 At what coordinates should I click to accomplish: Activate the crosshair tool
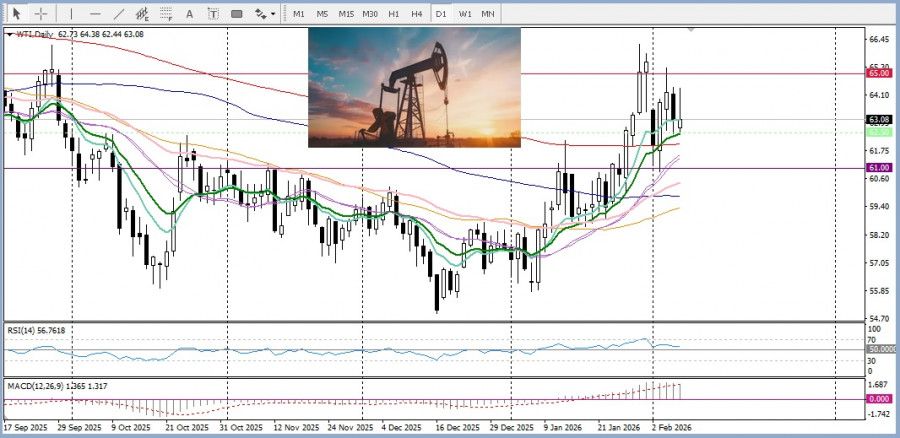pos(41,14)
